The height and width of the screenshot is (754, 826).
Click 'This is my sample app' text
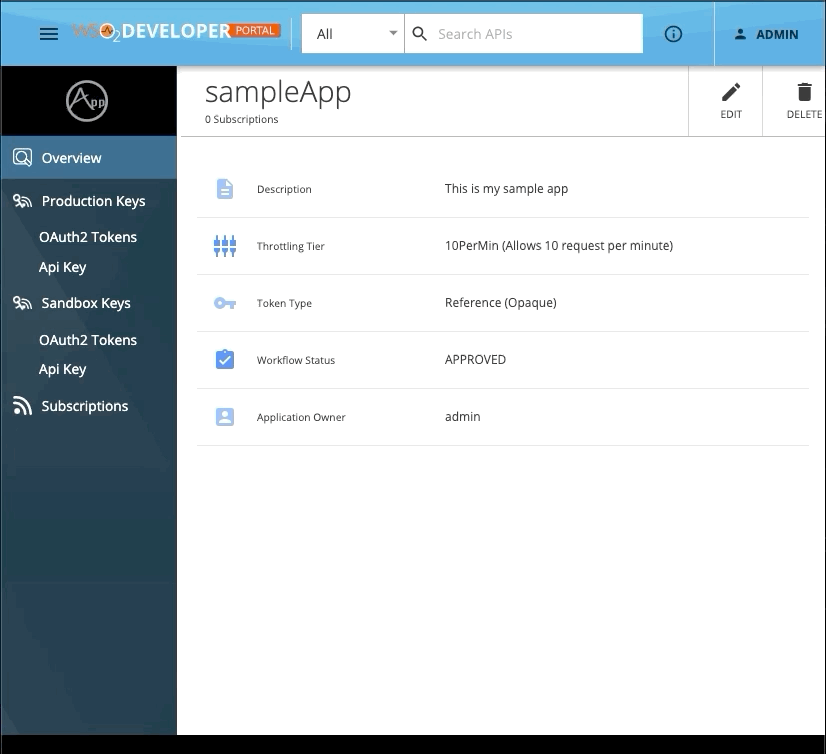tap(506, 189)
